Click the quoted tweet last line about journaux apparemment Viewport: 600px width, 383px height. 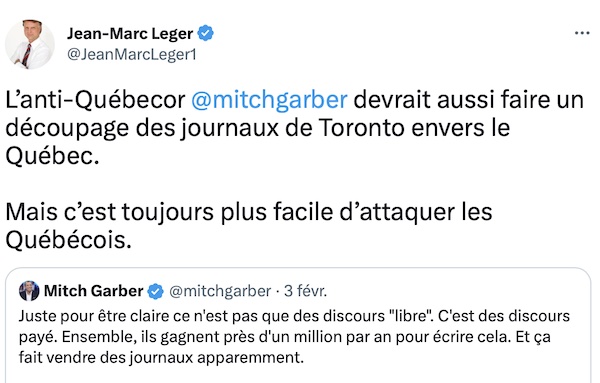(161, 358)
